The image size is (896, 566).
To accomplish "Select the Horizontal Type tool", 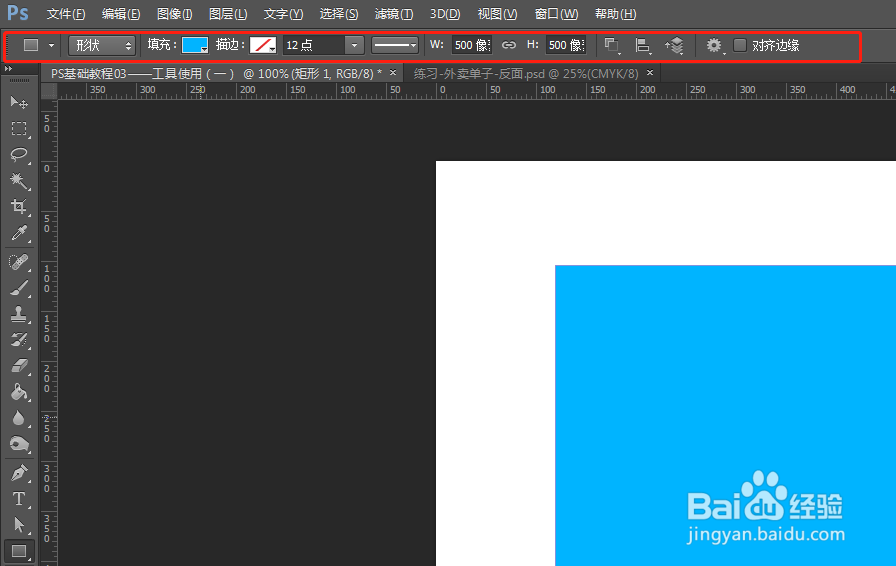I will [19, 499].
